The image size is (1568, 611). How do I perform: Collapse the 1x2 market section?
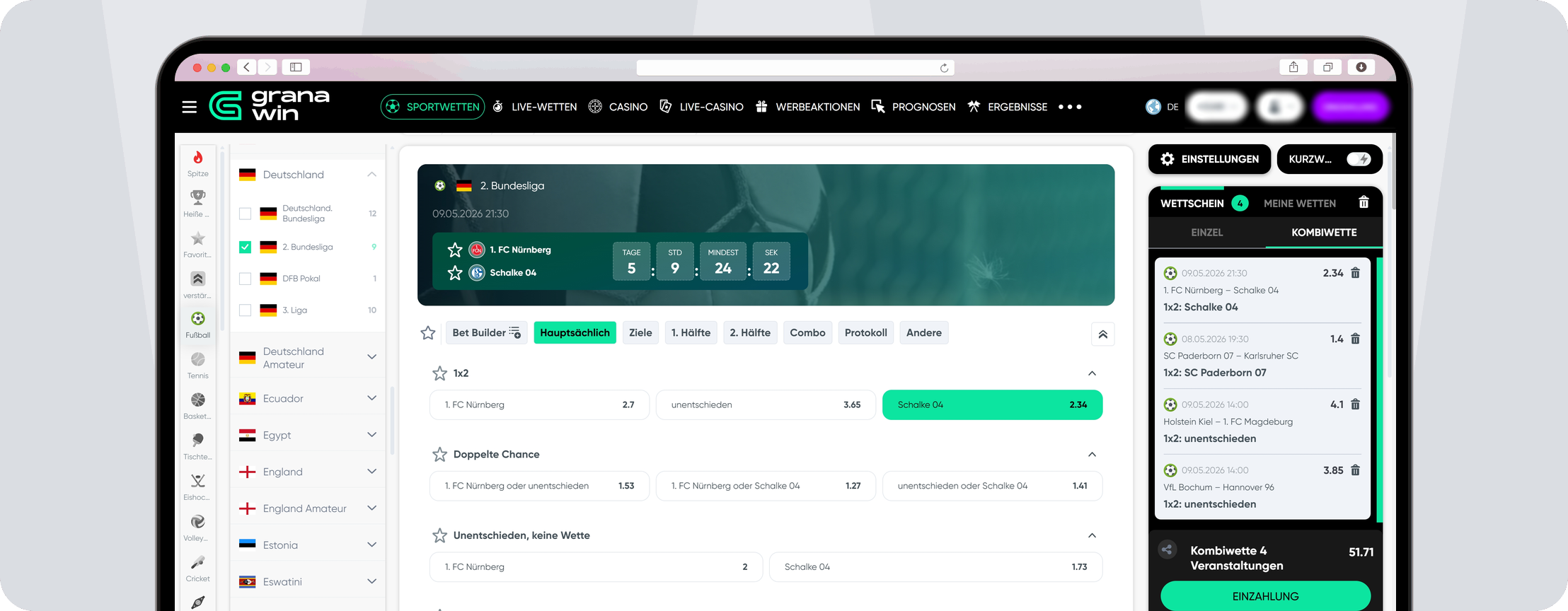(1092, 373)
